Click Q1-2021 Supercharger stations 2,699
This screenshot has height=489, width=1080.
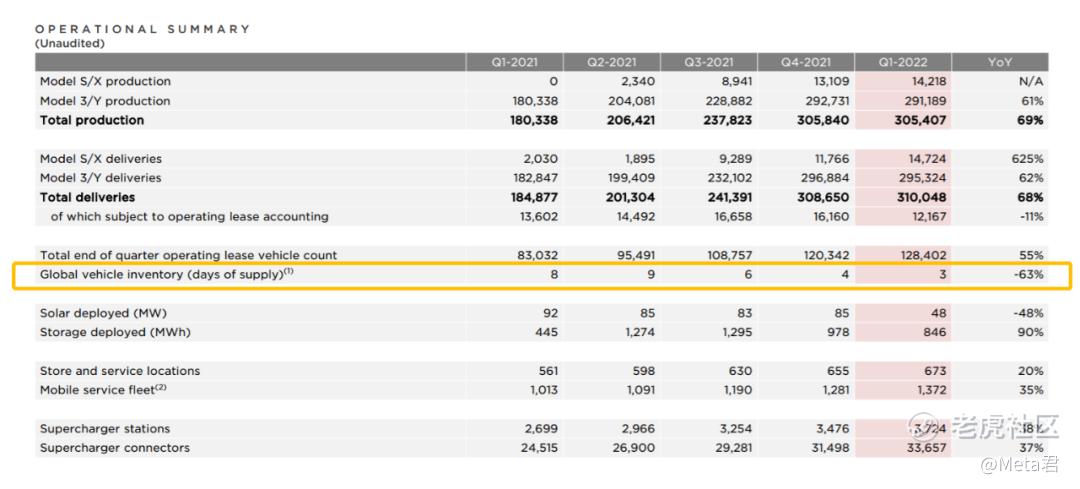[541, 428]
